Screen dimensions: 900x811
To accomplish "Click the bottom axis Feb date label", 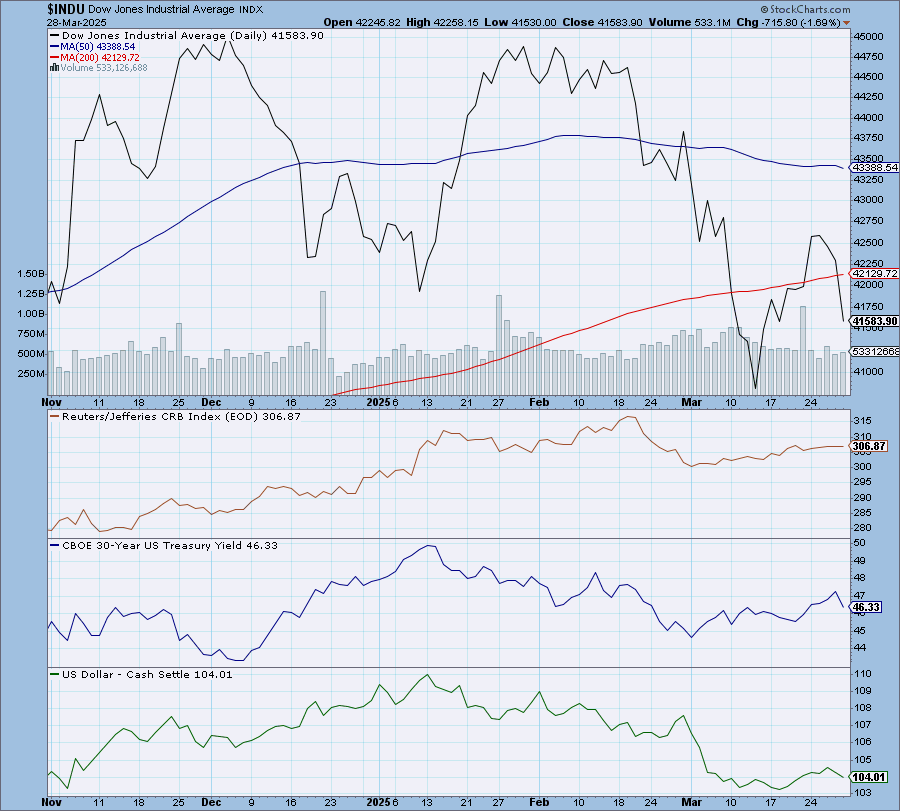I will 539,802.
